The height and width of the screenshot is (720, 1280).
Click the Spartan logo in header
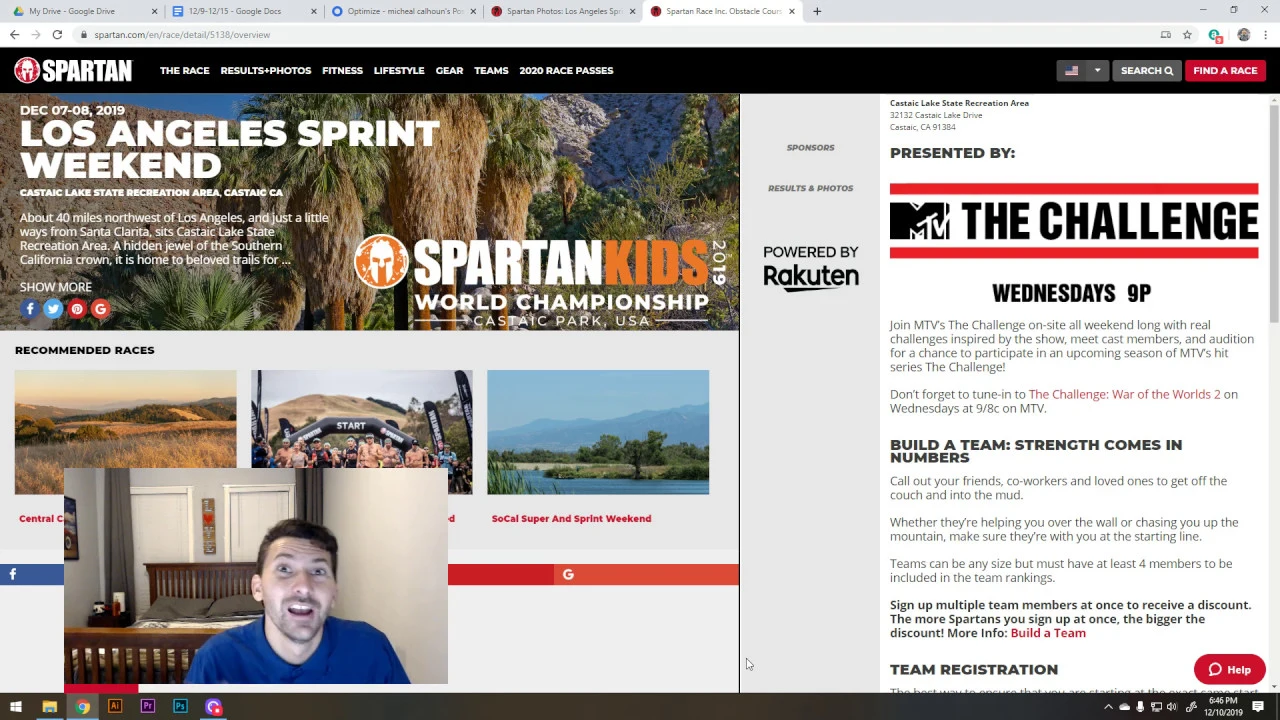click(73, 70)
